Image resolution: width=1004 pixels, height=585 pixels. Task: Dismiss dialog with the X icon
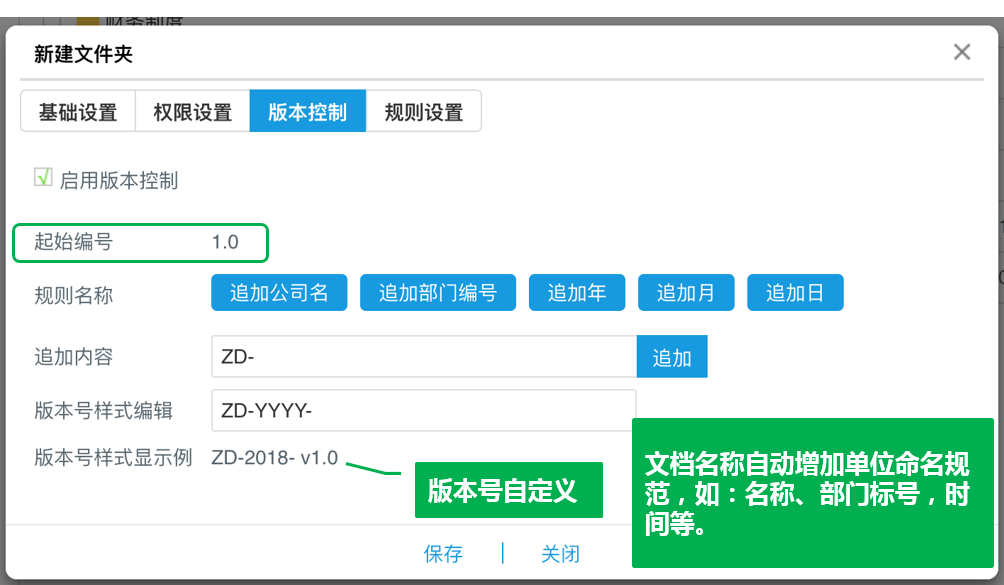pyautogui.click(x=961, y=51)
